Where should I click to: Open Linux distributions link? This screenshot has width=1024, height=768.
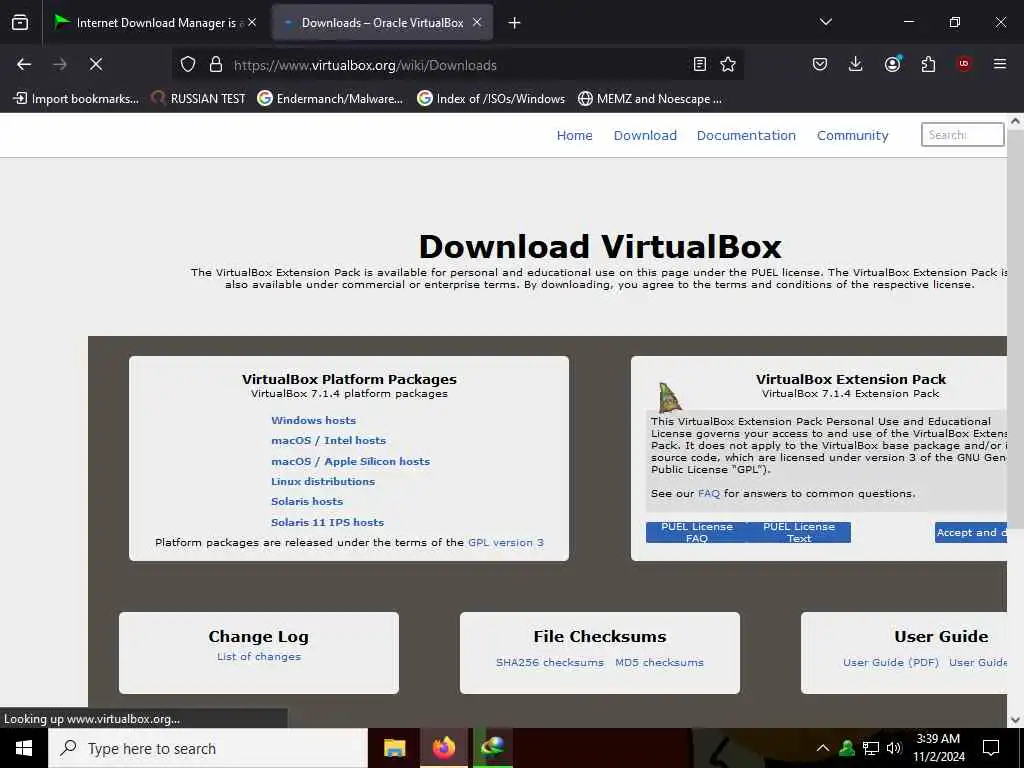click(323, 481)
